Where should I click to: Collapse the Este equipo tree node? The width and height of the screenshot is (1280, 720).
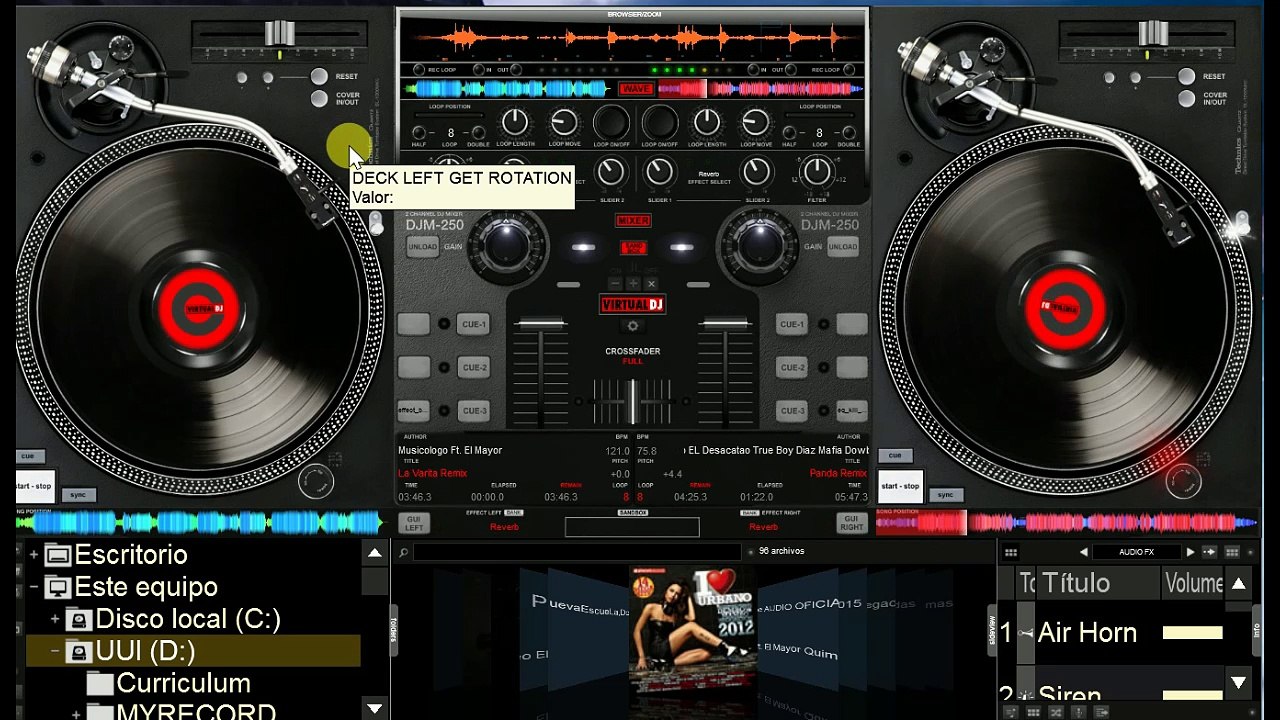(x=34, y=587)
